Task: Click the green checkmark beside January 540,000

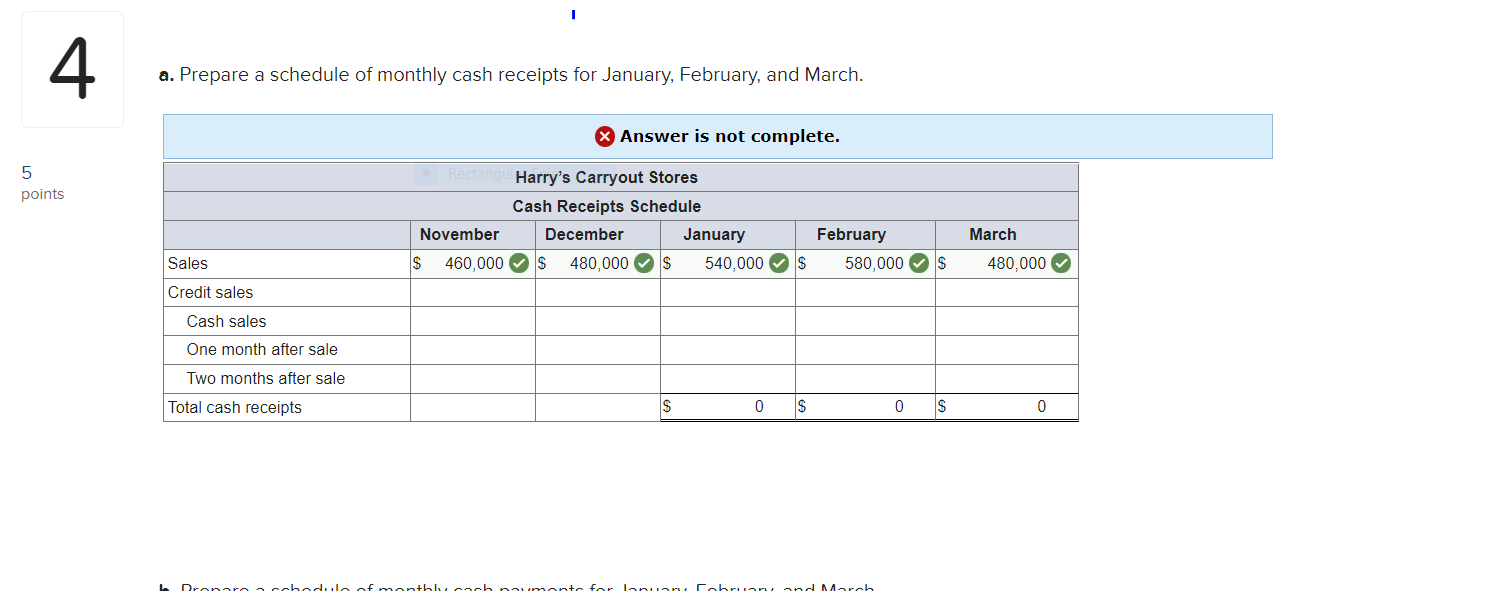Action: click(779, 264)
